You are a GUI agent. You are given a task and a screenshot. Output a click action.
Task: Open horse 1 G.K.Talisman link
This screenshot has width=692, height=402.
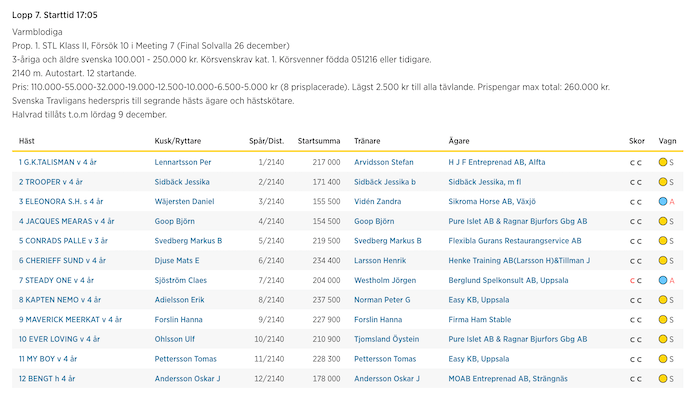tap(59, 162)
